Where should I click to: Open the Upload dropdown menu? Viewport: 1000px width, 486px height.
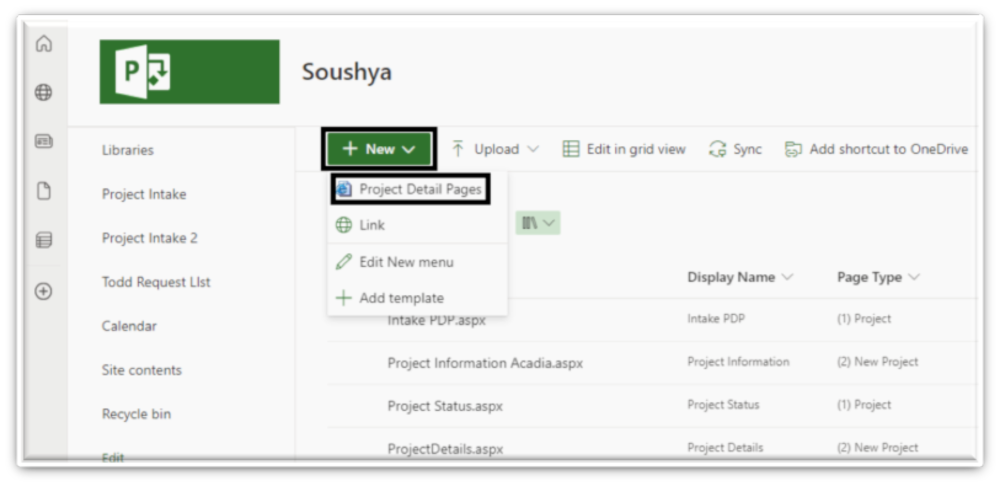(x=495, y=149)
